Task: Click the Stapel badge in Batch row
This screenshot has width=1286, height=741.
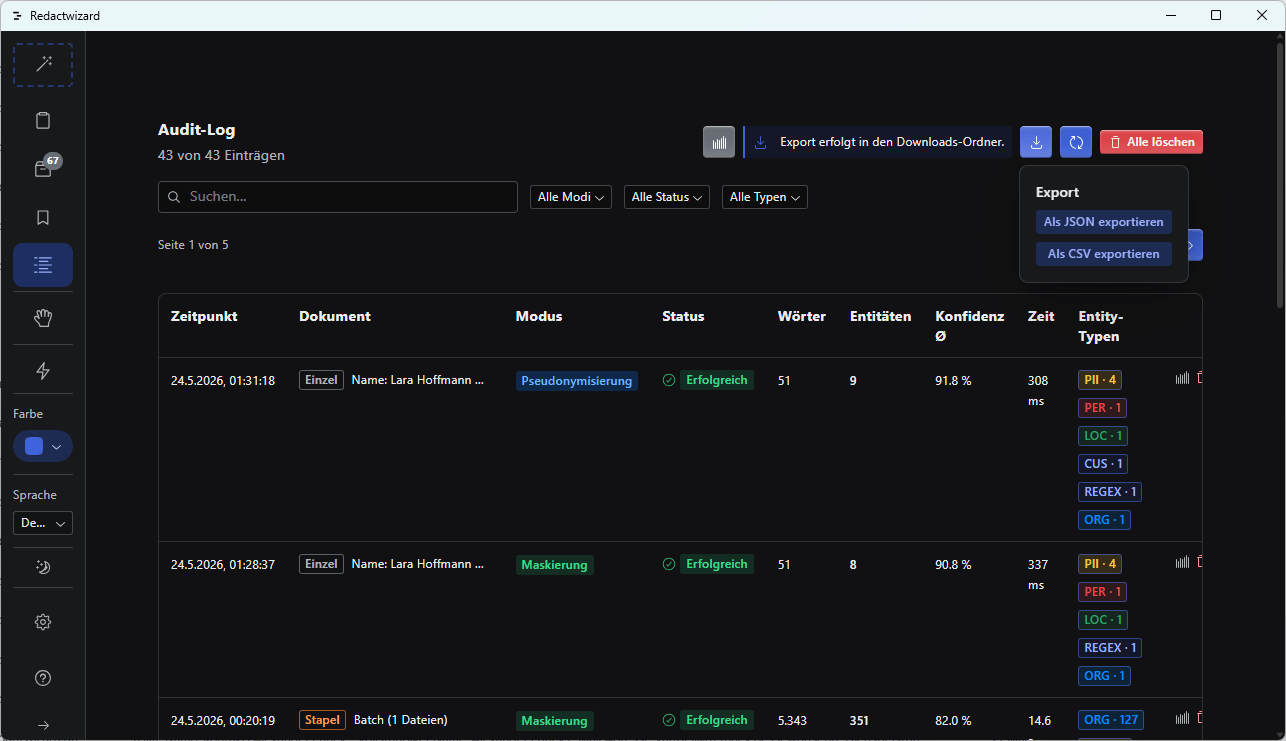Action: pos(322,720)
